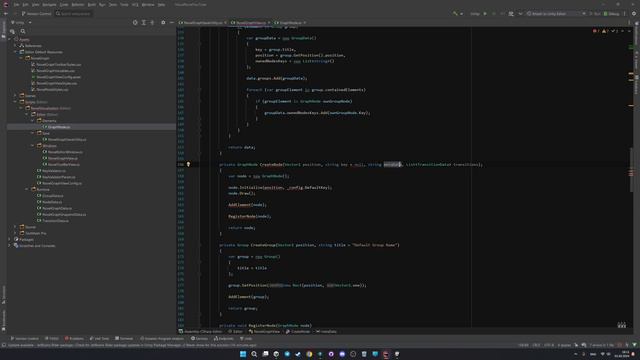The image size is (640, 360).
Task: Collapse the Runtime folder
Action: [27, 189]
